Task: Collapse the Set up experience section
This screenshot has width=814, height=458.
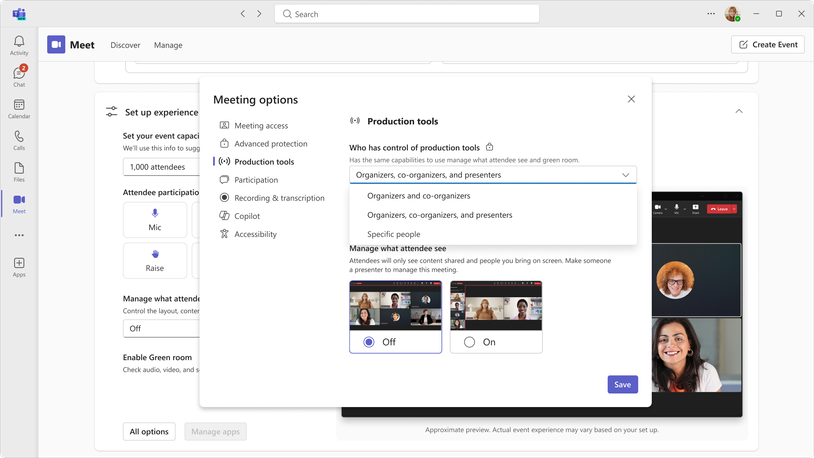Action: coord(739,111)
